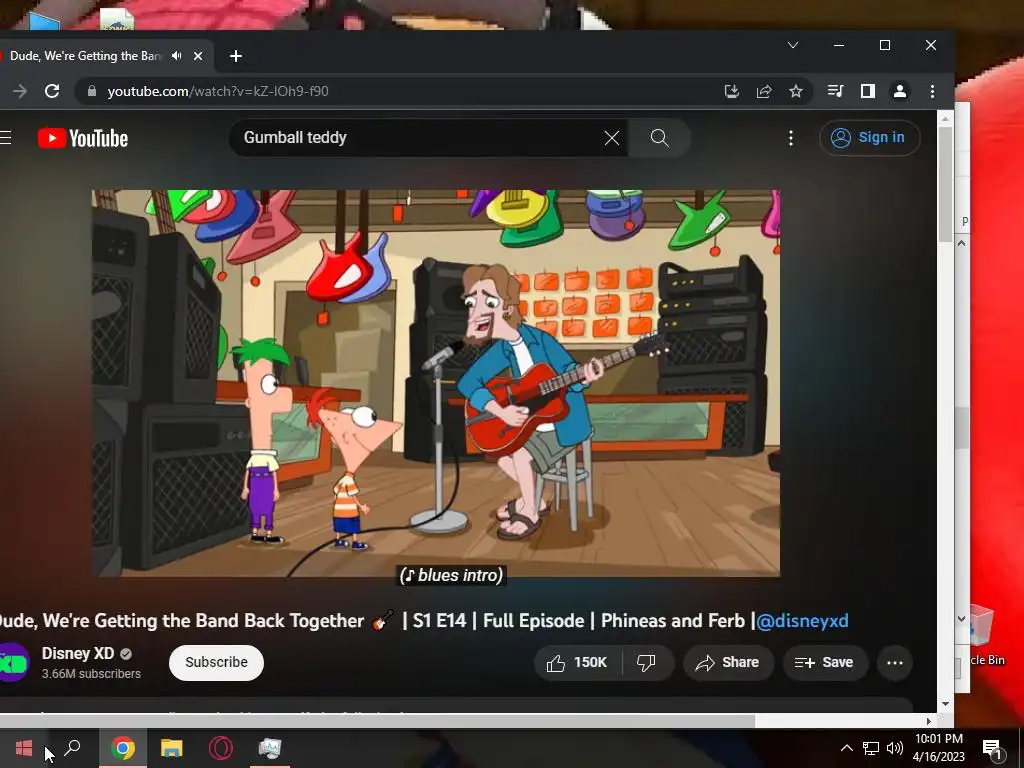Clear the search text with the X

point(612,138)
